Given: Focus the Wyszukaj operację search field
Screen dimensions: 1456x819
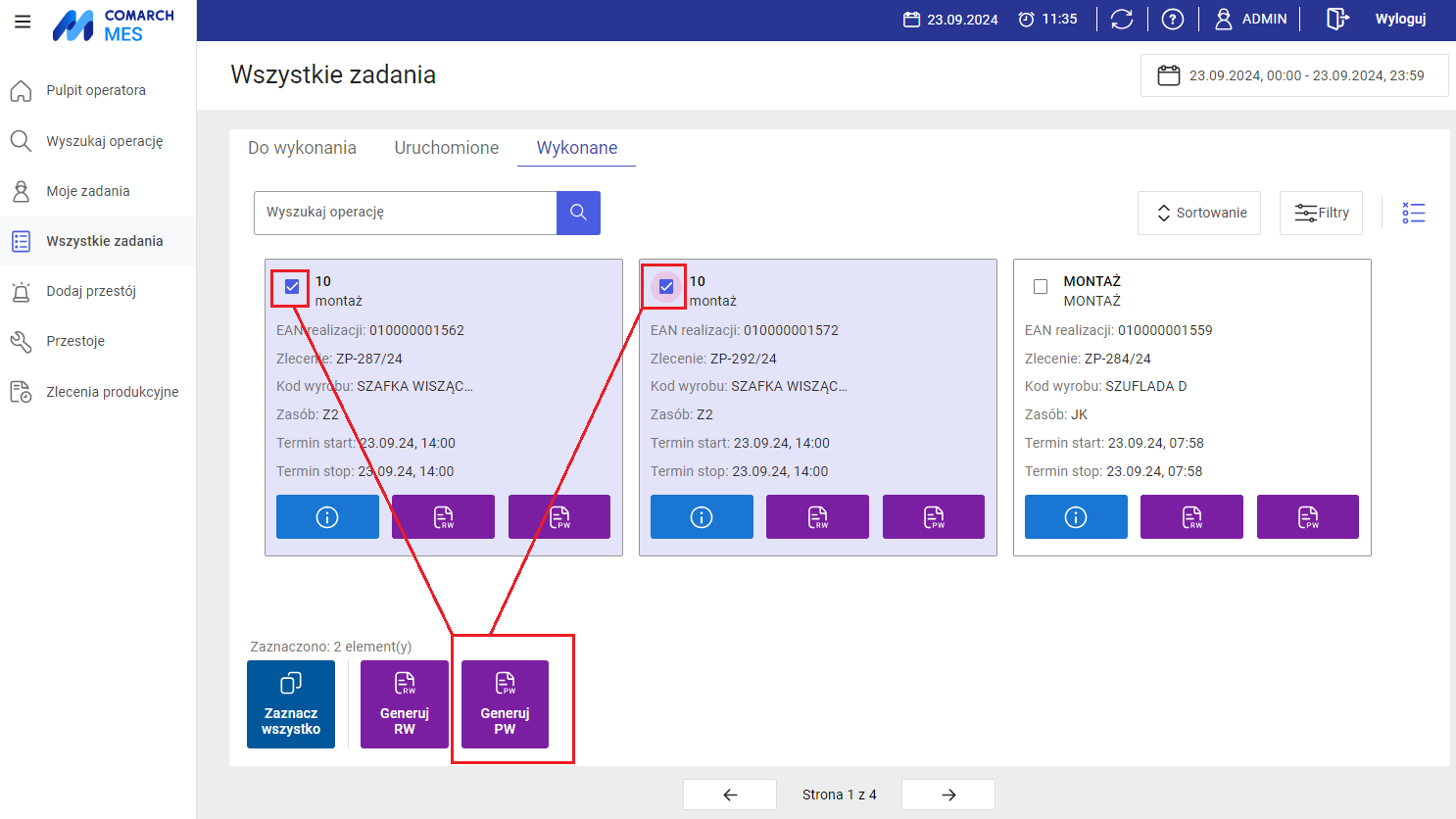Looking at the screenshot, I should point(406,213).
